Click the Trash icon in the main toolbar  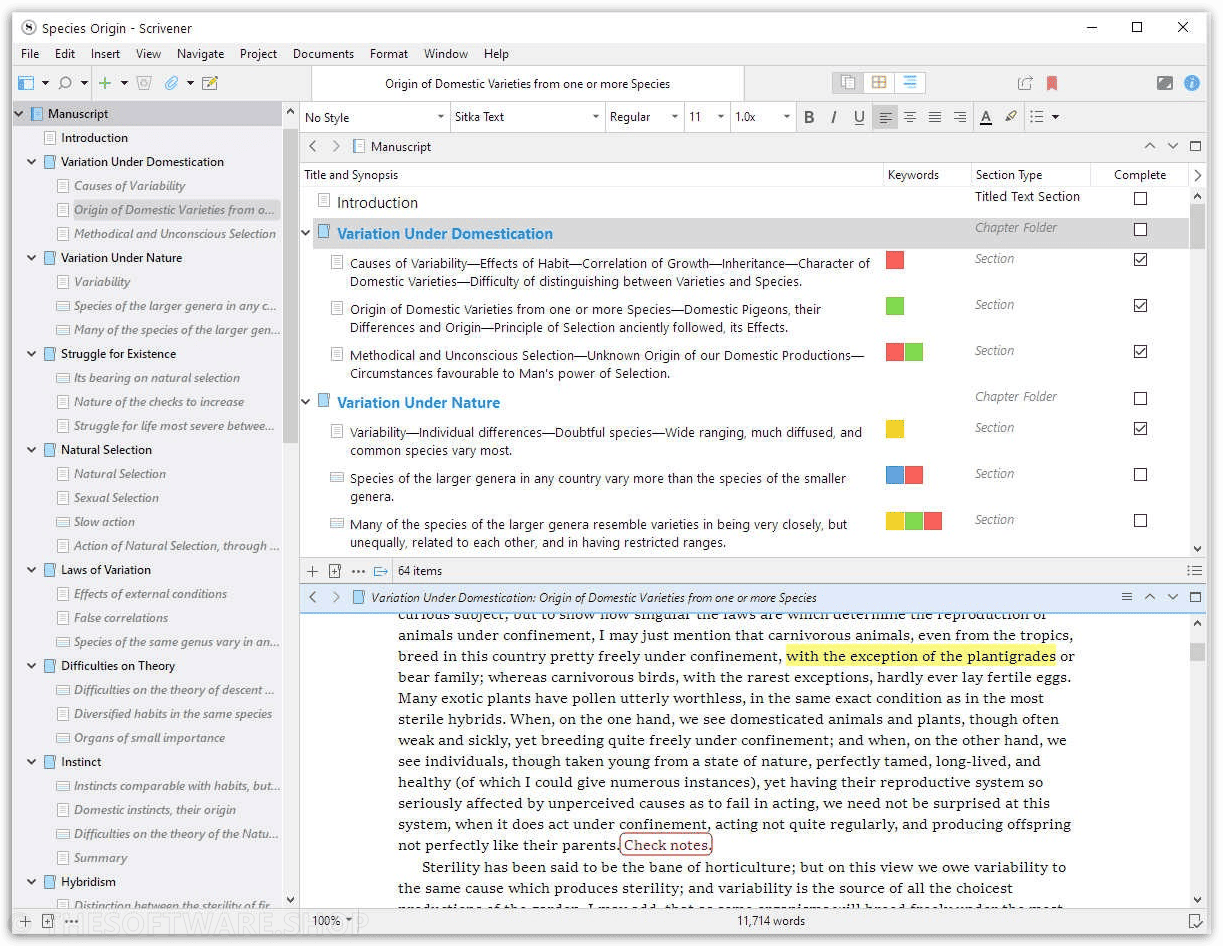pyautogui.click(x=144, y=83)
